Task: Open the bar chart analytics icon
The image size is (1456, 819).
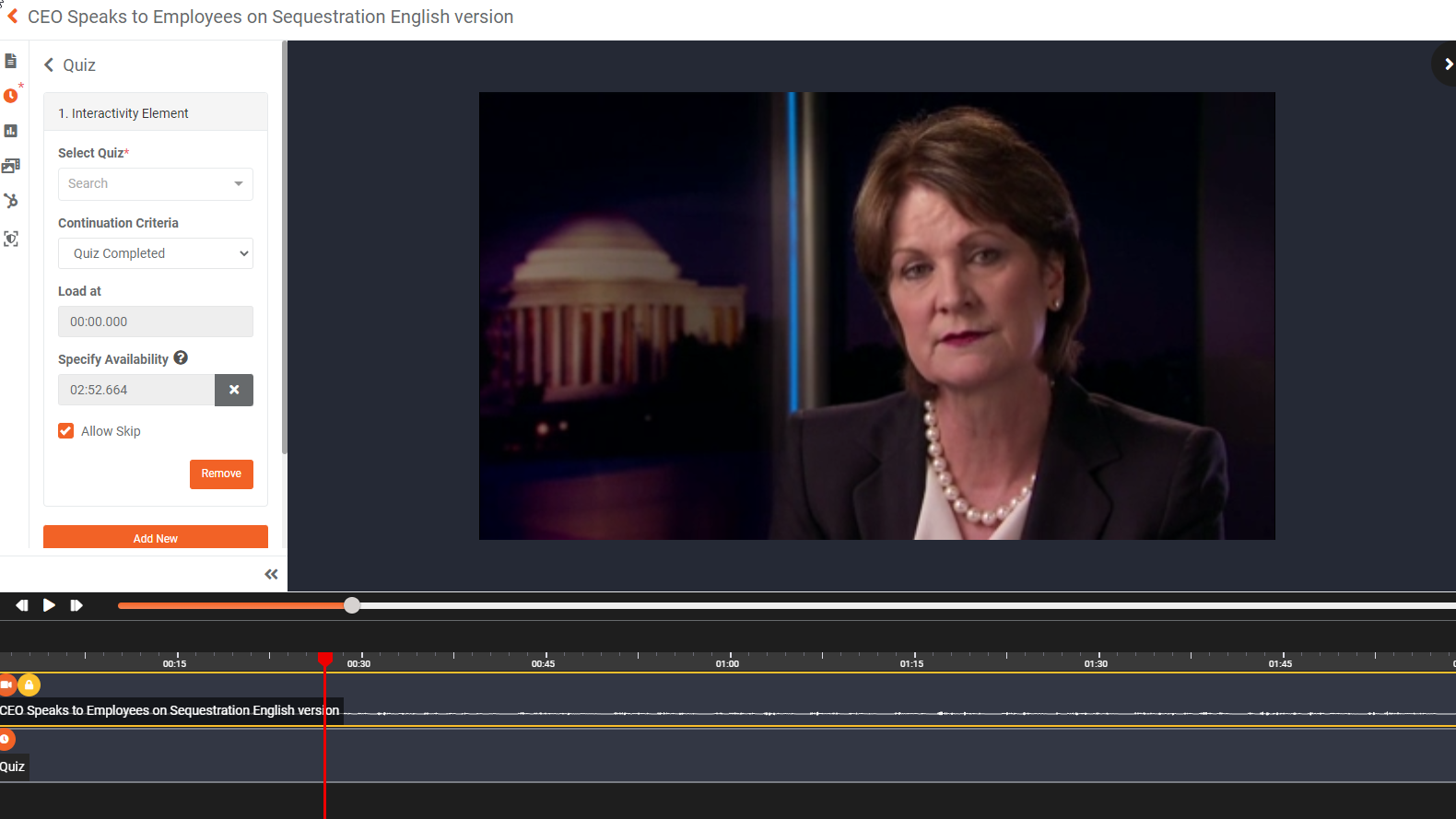Action: pyautogui.click(x=11, y=131)
